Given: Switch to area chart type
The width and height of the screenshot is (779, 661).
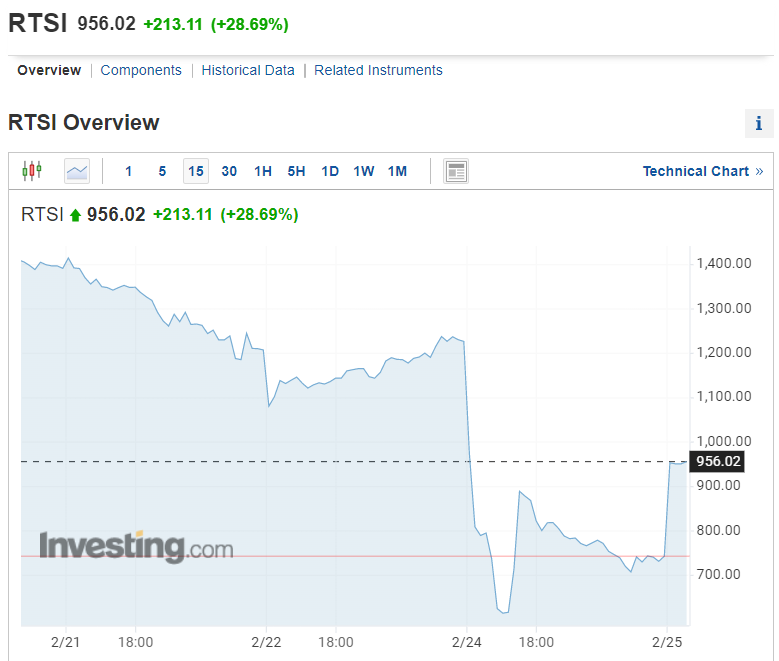Looking at the screenshot, I should tap(77, 171).
